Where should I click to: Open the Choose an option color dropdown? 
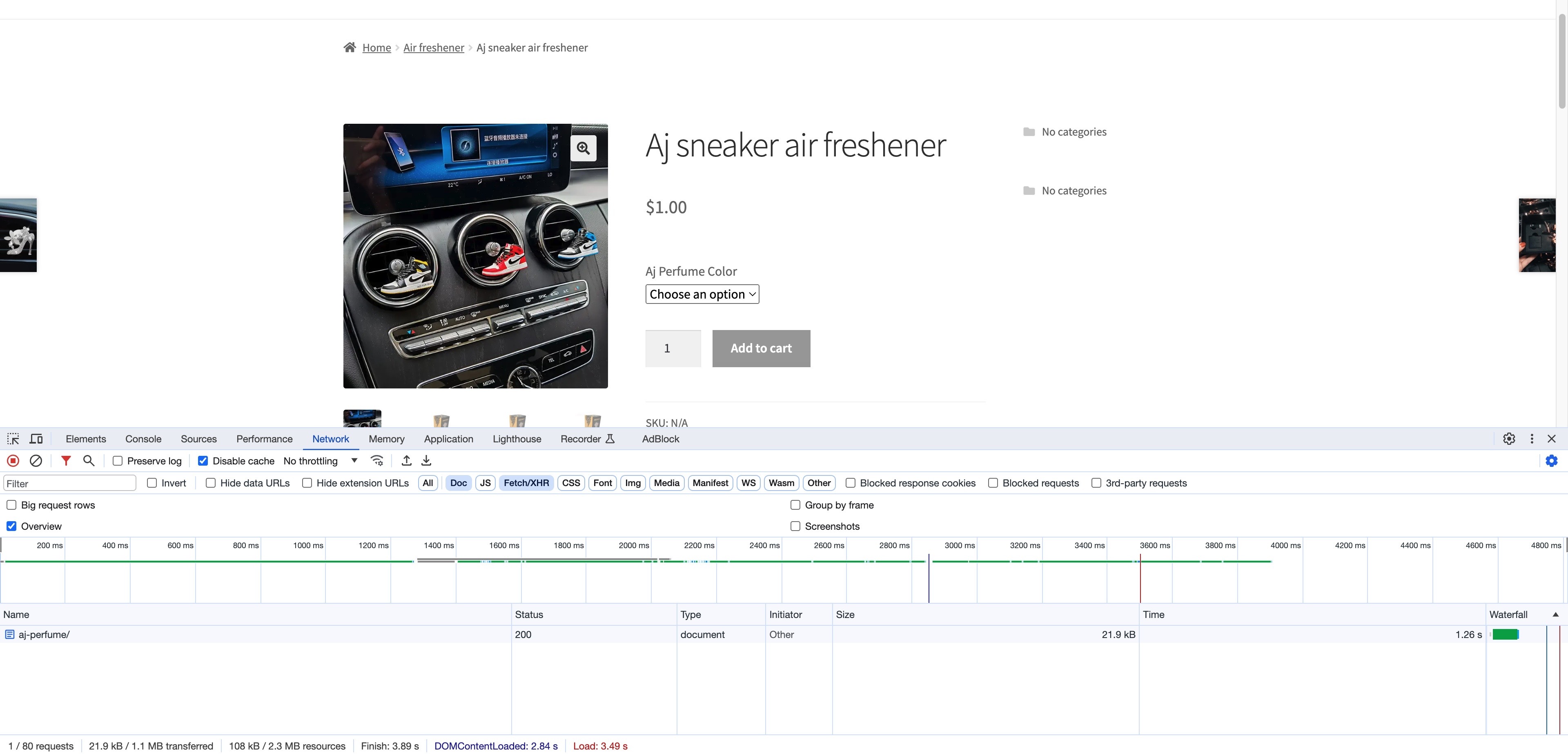[702, 294]
